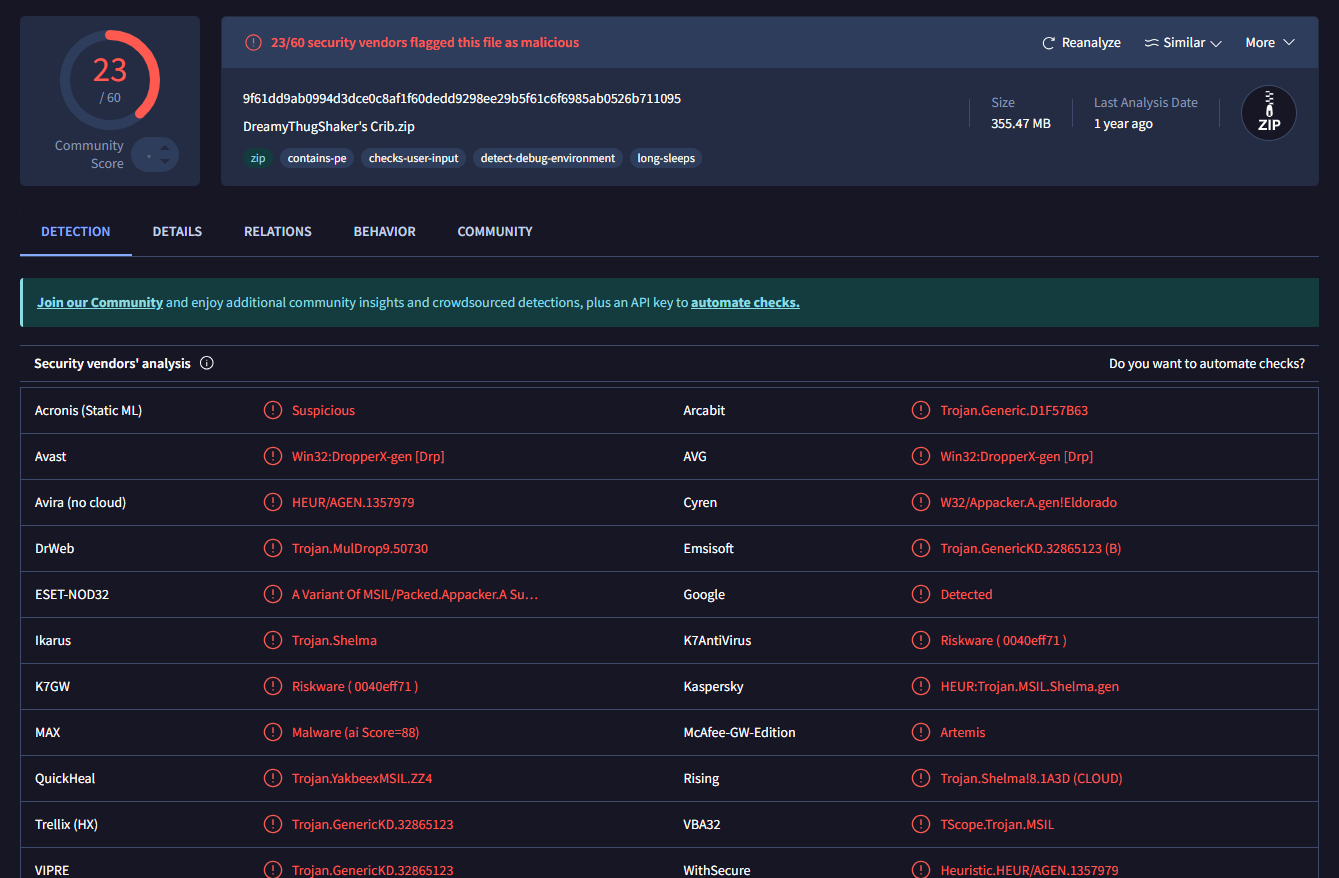
Task: Upvote the Community Score with the up arrow
Action: [165, 149]
